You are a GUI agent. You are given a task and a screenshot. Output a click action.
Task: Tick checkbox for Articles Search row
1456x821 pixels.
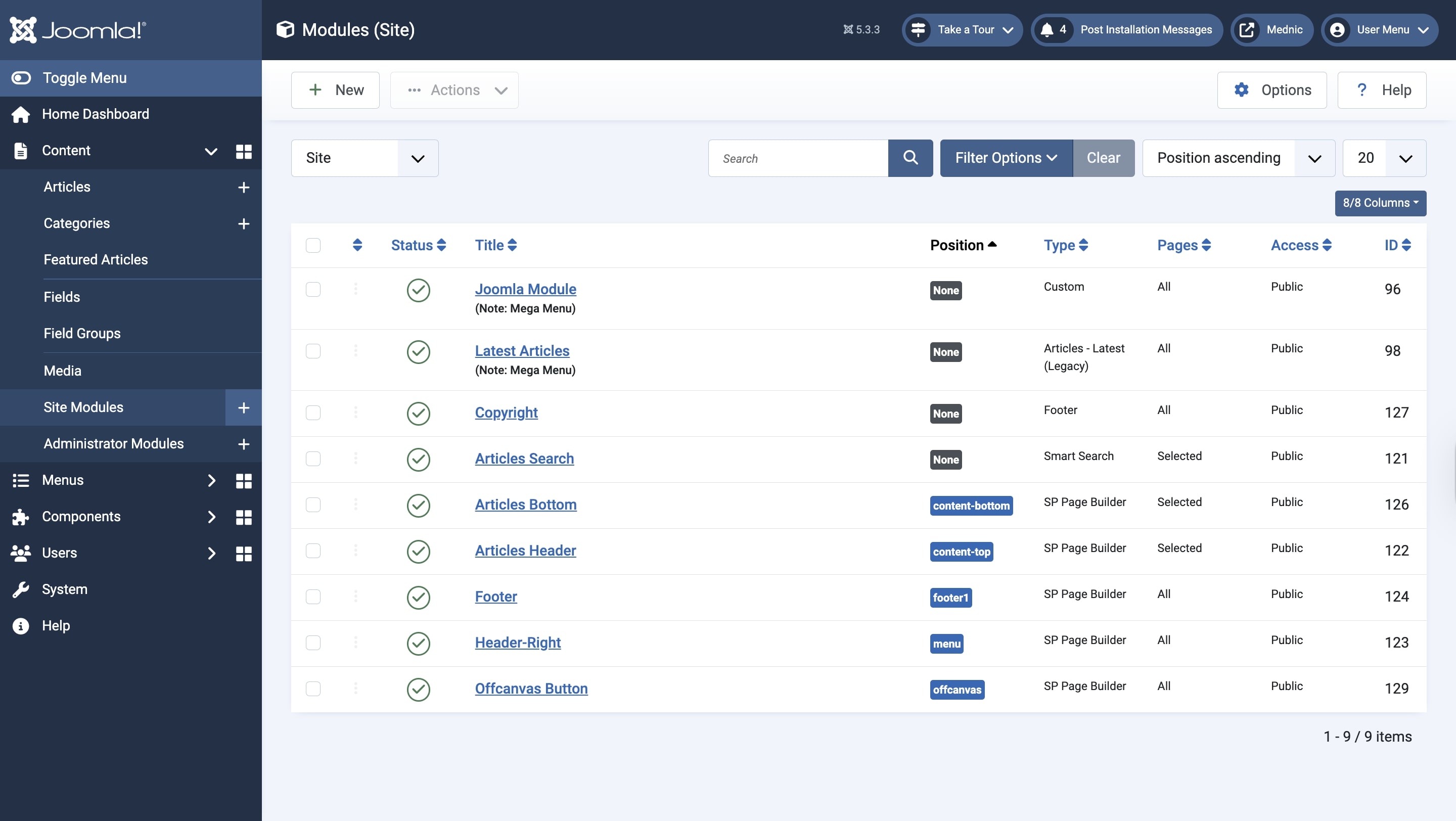313,458
